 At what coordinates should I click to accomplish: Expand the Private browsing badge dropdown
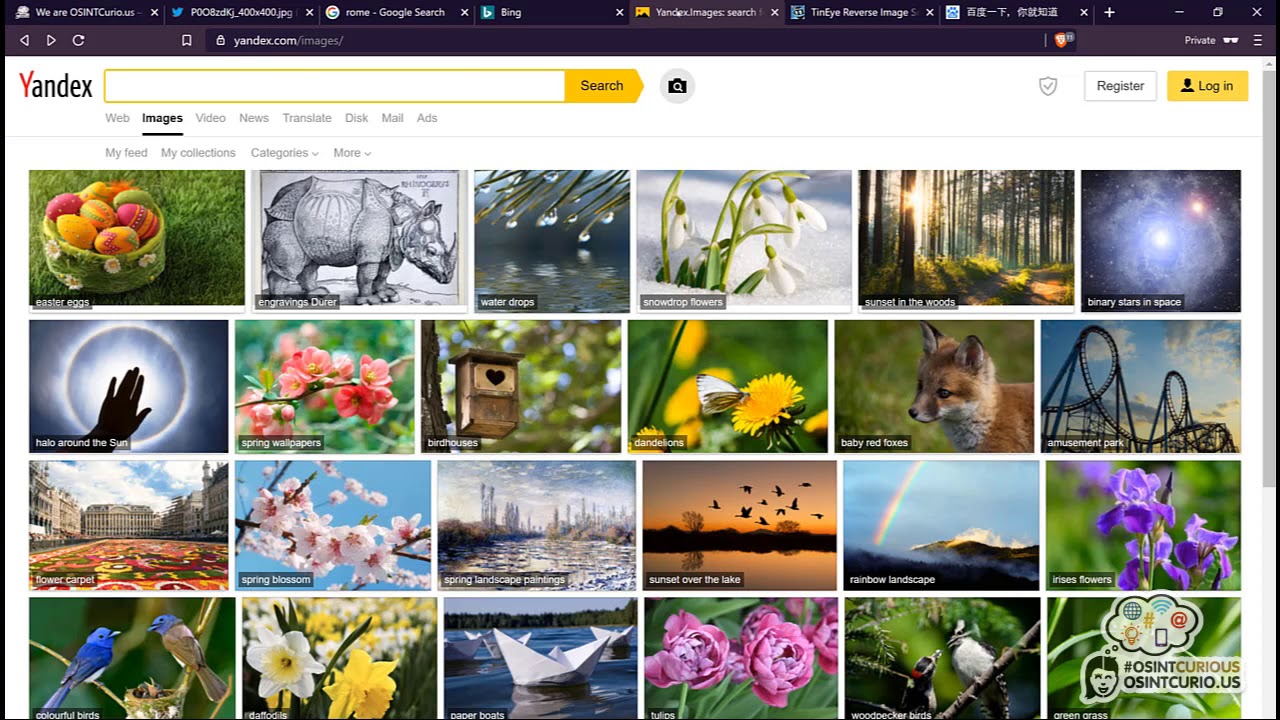[x=1211, y=40]
